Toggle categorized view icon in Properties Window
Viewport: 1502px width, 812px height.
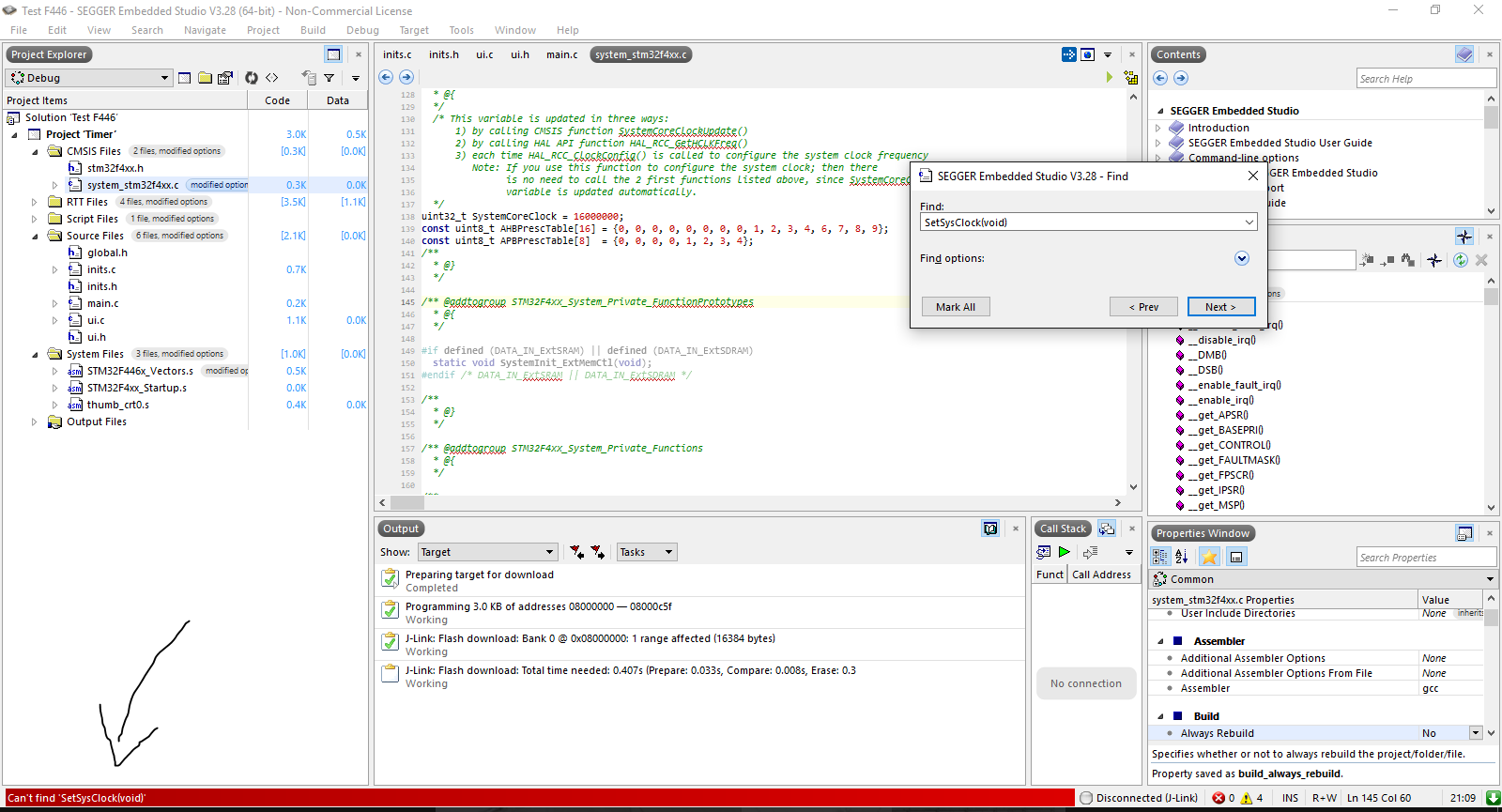pyautogui.click(x=1161, y=557)
